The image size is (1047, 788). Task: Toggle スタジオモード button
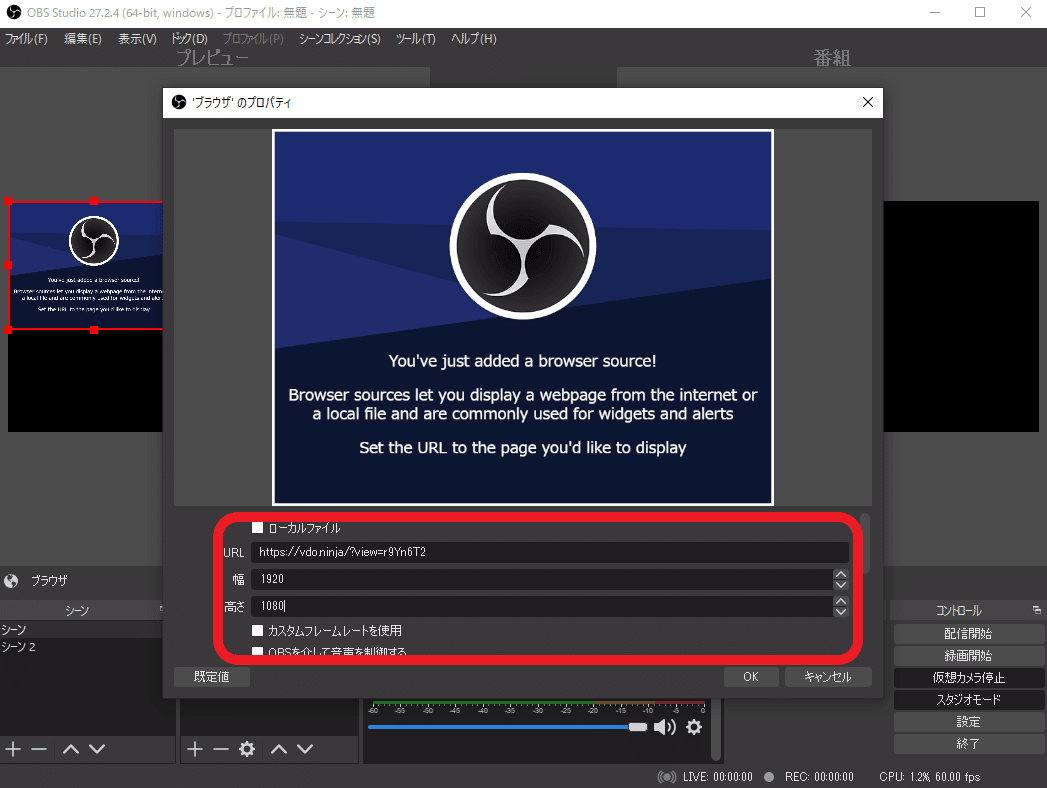[969, 700]
